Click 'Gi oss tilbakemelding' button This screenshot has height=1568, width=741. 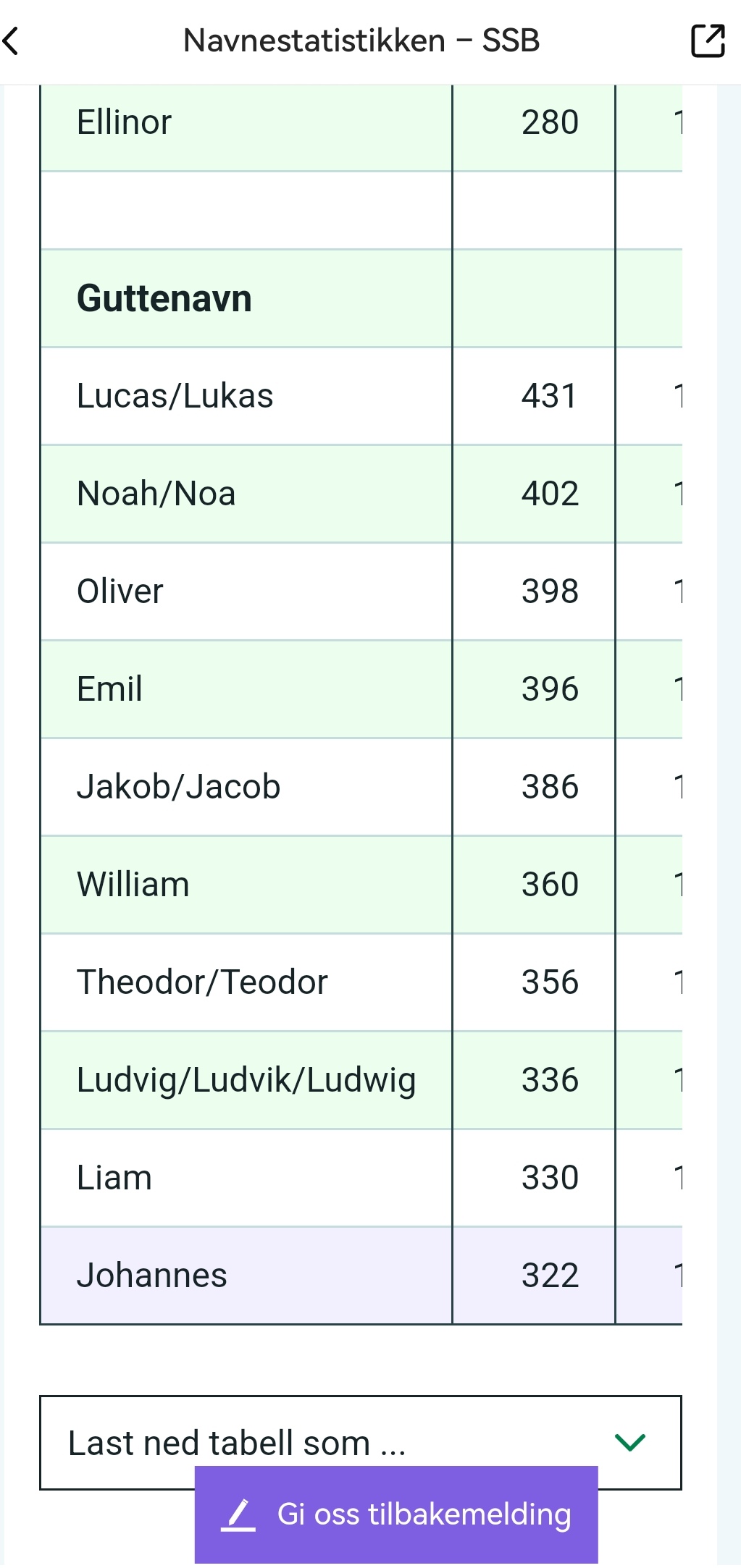396,1514
